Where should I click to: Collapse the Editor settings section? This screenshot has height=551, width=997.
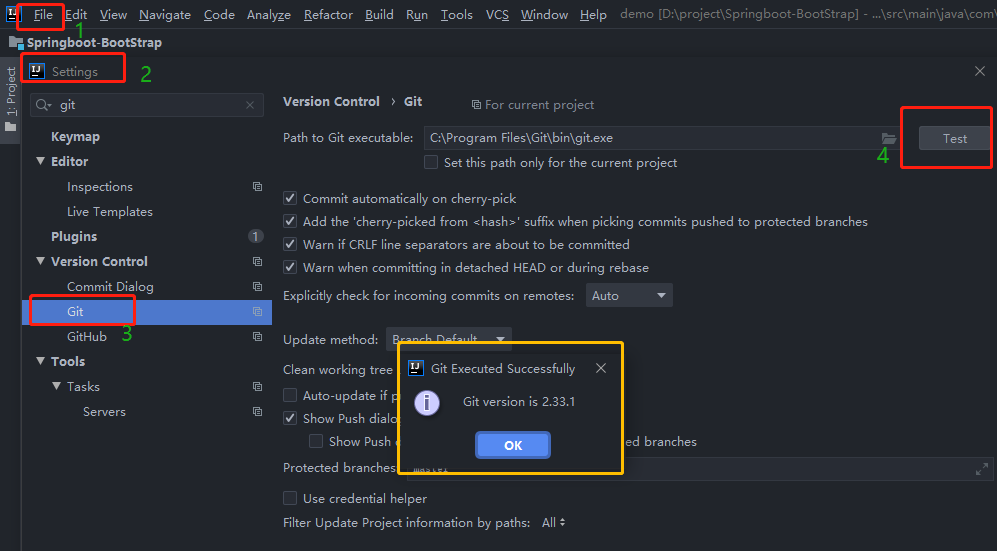(41, 162)
